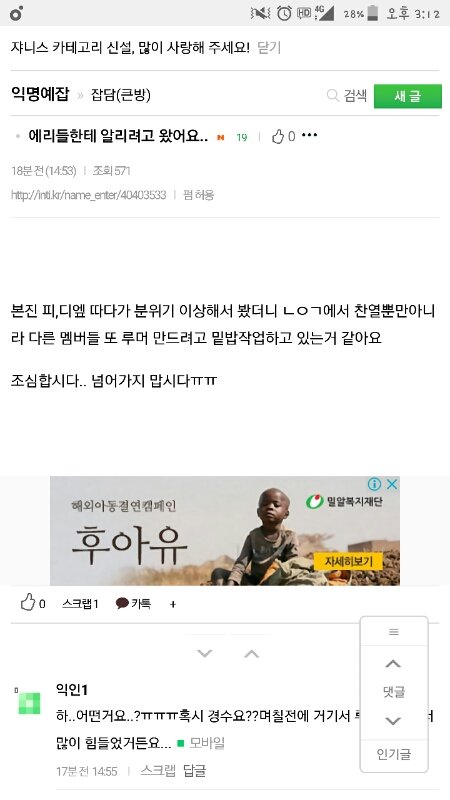Go to previous post with up chevron
This screenshot has width=450, height=800.
pos(252,654)
